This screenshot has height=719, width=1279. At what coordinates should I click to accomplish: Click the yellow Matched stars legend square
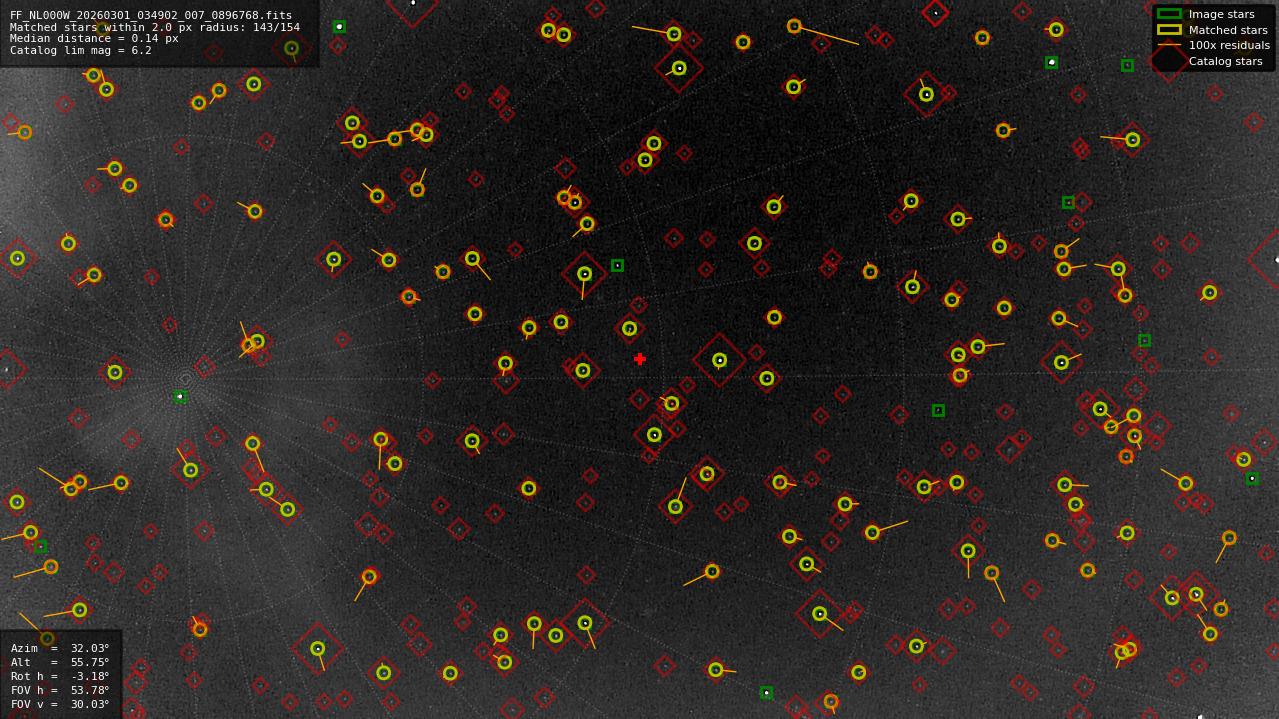[1169, 30]
